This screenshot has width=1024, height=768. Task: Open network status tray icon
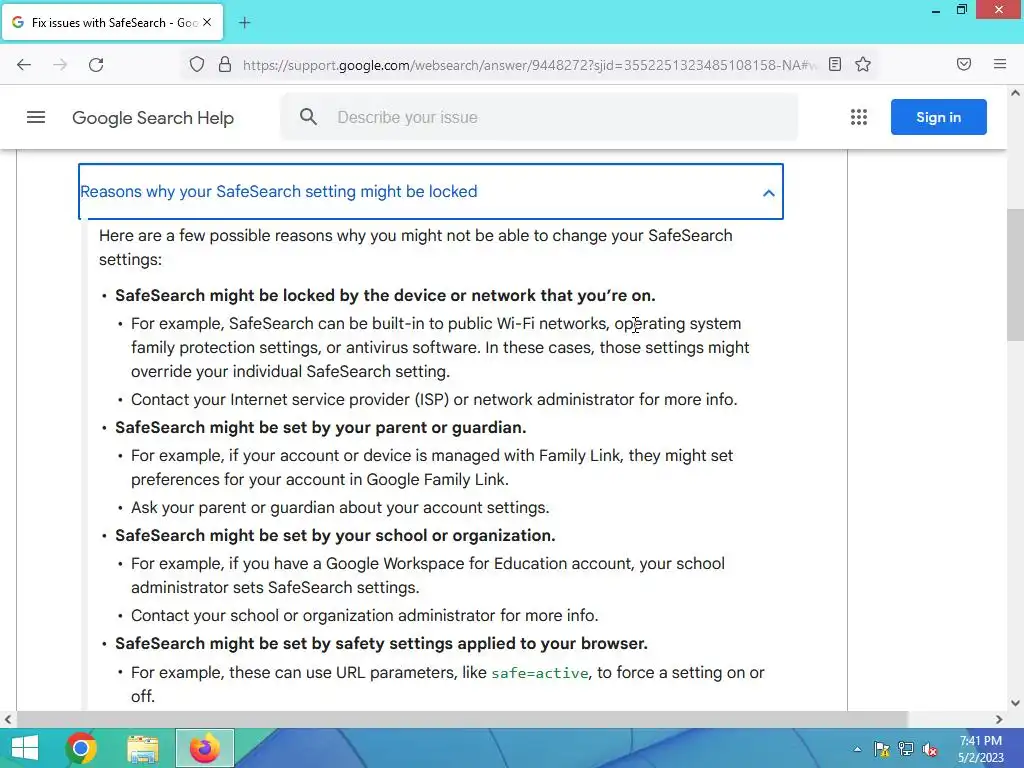[x=906, y=749]
